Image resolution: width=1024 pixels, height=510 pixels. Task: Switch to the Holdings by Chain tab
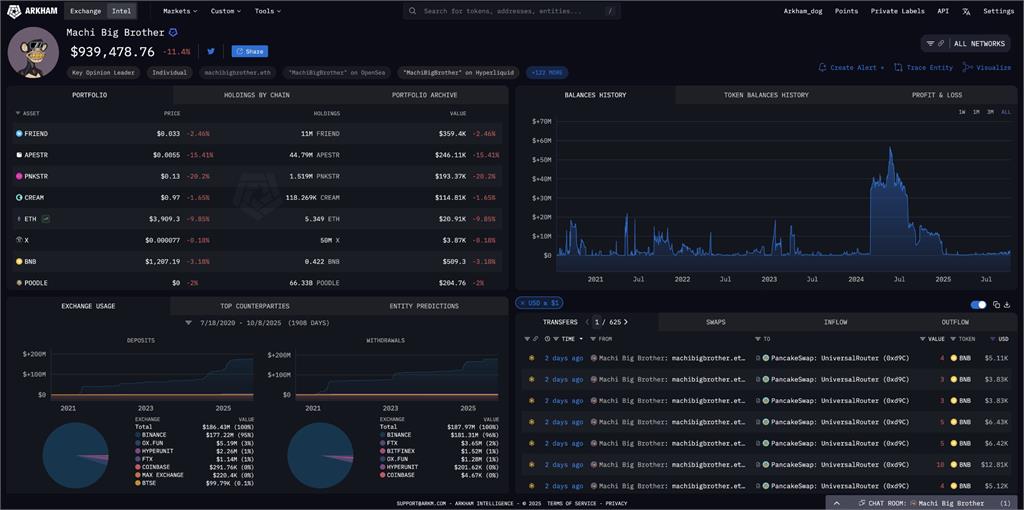(x=256, y=95)
